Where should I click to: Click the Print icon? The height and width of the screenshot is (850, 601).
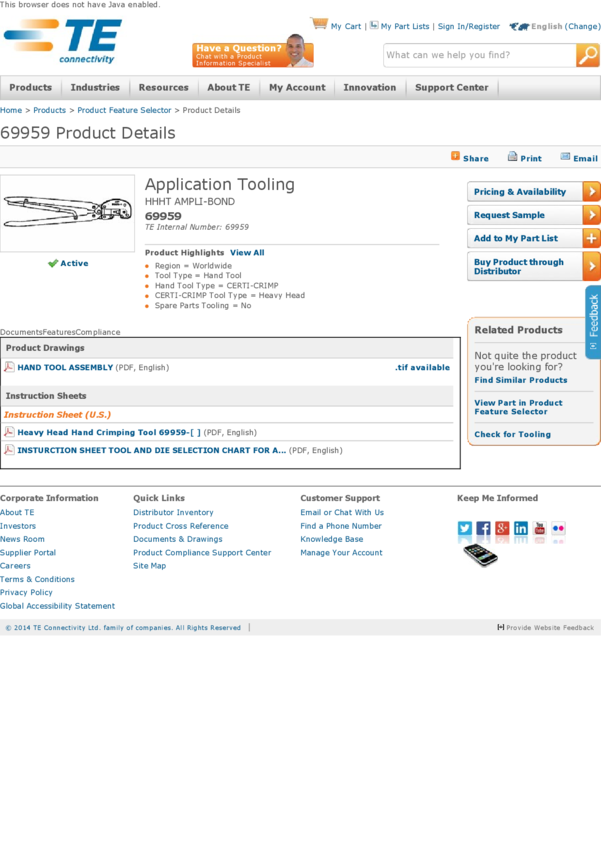click(512, 157)
